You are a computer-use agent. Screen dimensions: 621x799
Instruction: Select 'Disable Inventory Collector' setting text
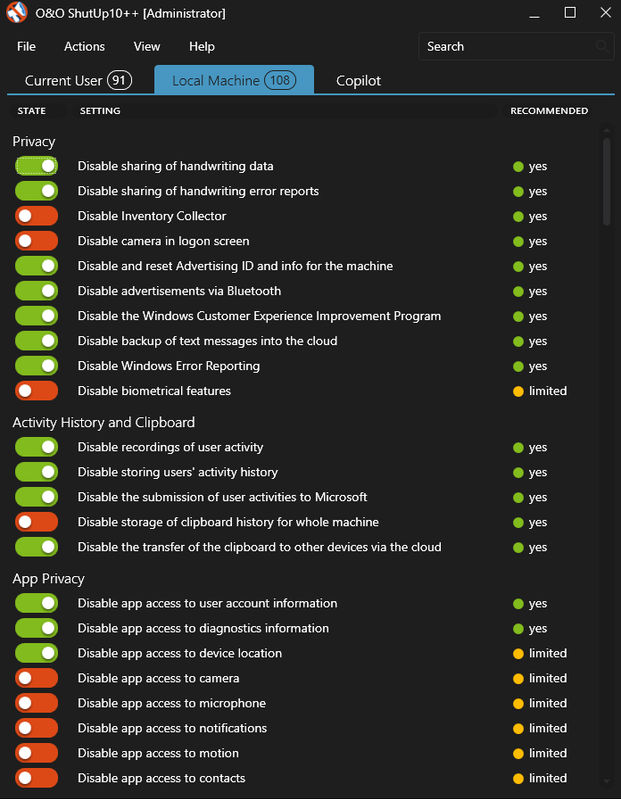152,216
